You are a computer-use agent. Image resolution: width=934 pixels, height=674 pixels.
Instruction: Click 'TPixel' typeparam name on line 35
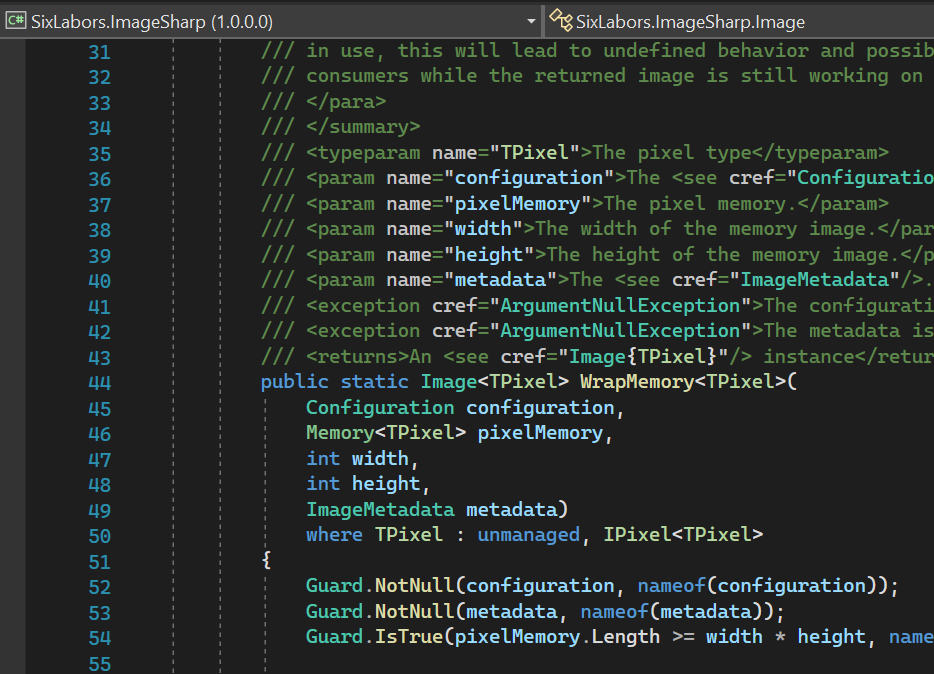(534, 153)
